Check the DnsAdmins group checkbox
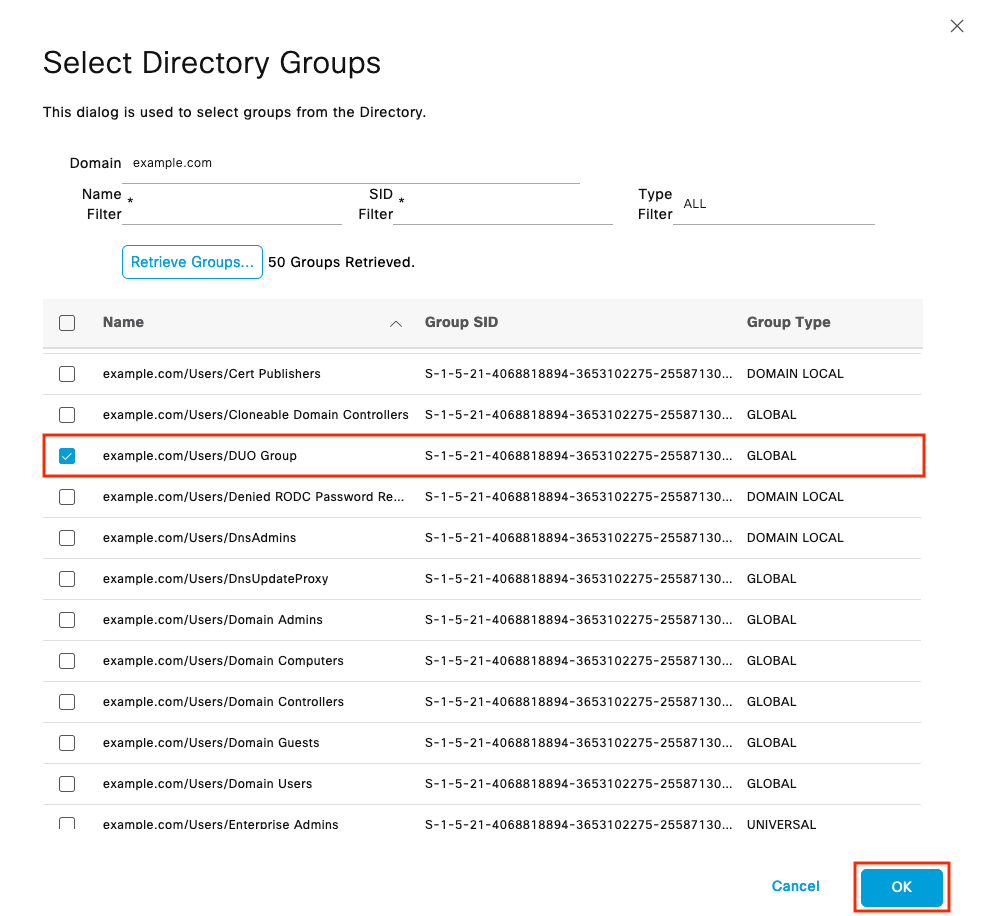The height and width of the screenshot is (916, 986). pos(67,538)
